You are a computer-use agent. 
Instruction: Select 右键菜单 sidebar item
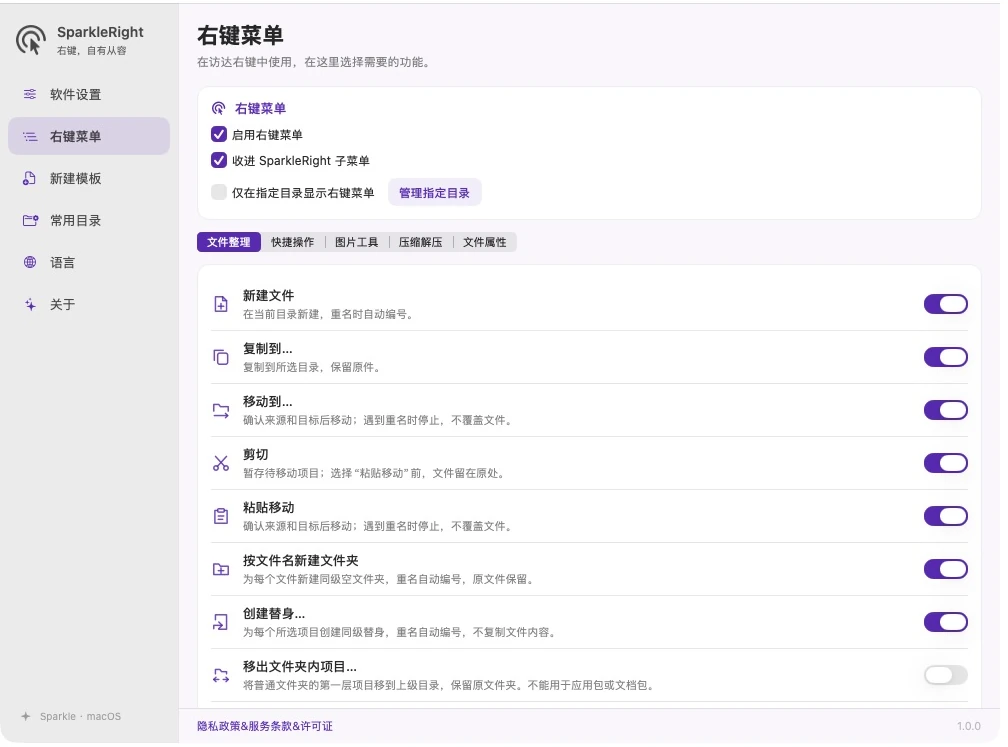click(x=89, y=136)
